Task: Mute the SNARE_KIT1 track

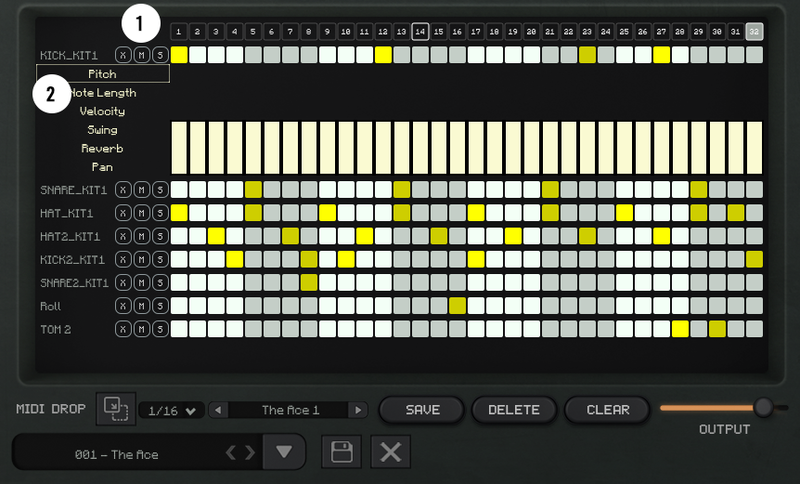Action: pos(141,190)
